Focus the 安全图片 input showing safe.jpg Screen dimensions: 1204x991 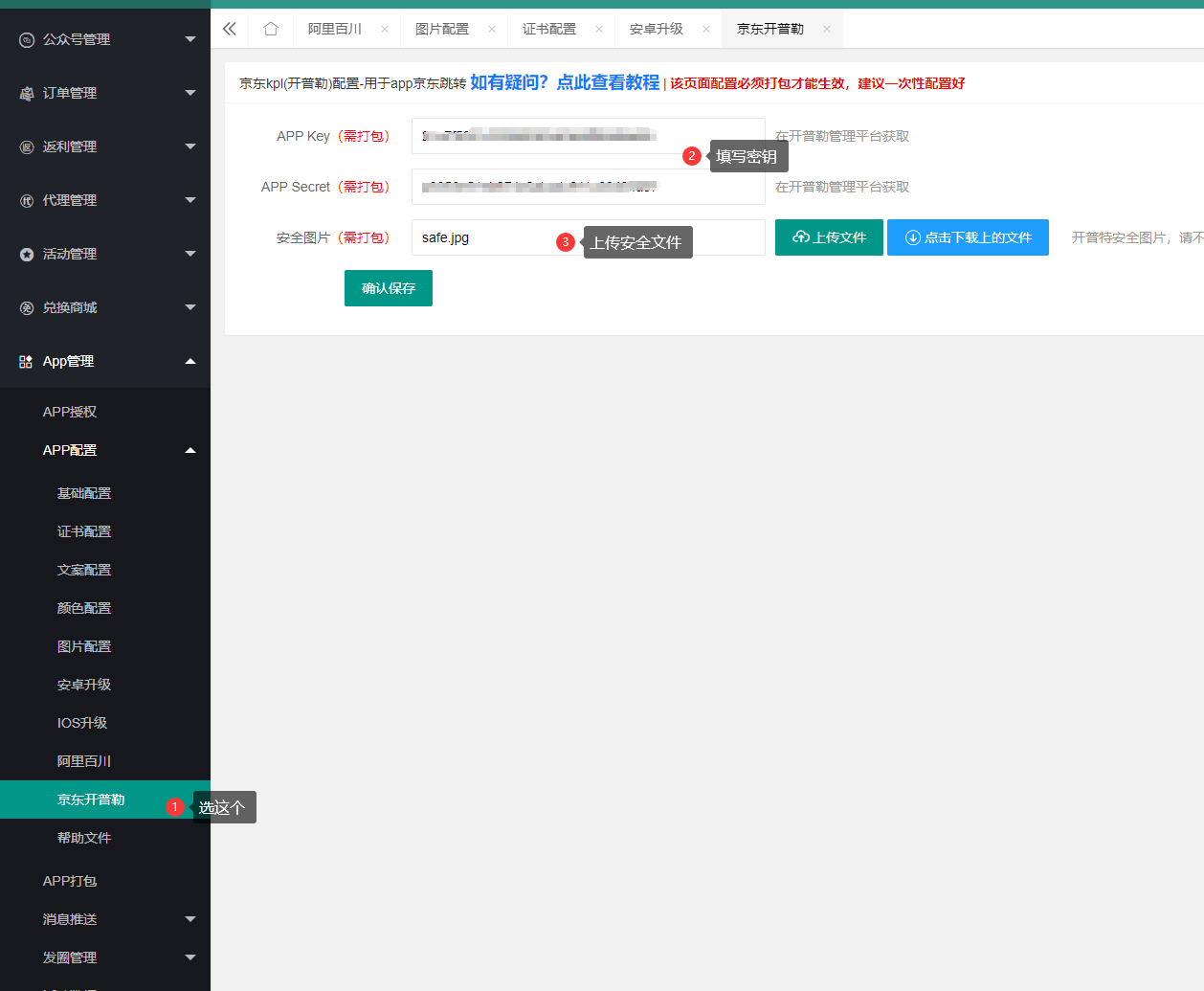tap(589, 237)
